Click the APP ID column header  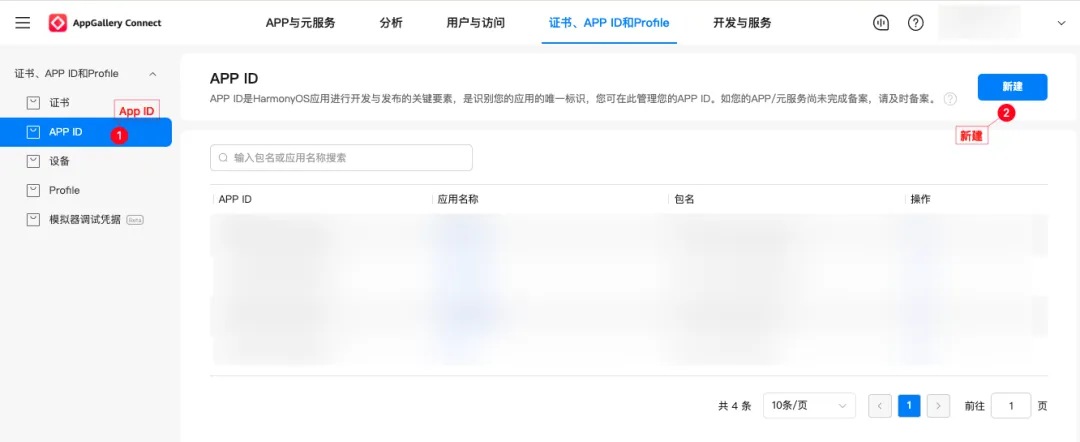pos(235,199)
